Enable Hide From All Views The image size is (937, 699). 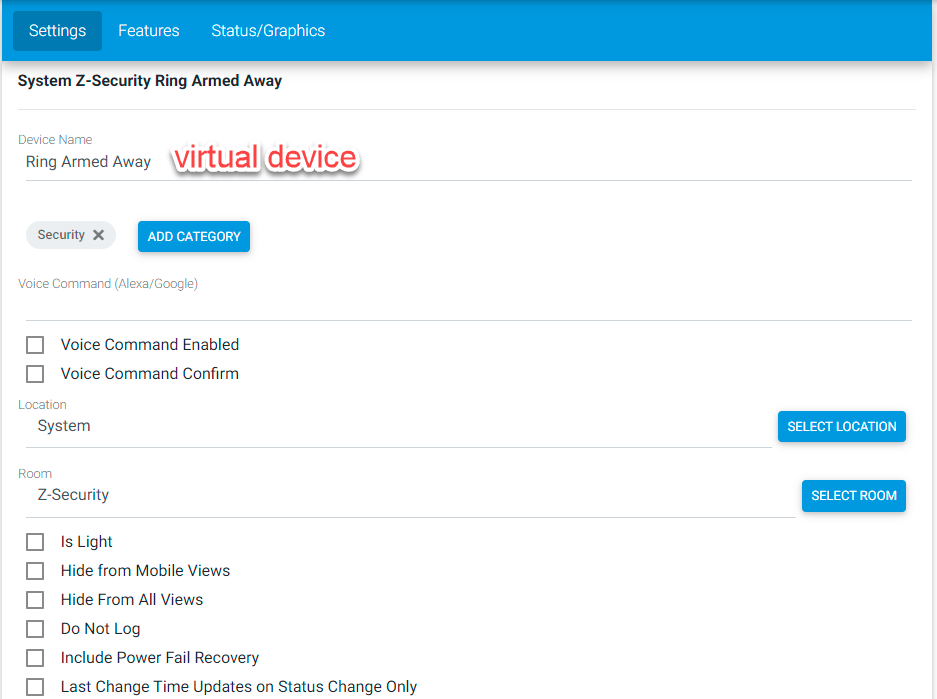[x=35, y=600]
